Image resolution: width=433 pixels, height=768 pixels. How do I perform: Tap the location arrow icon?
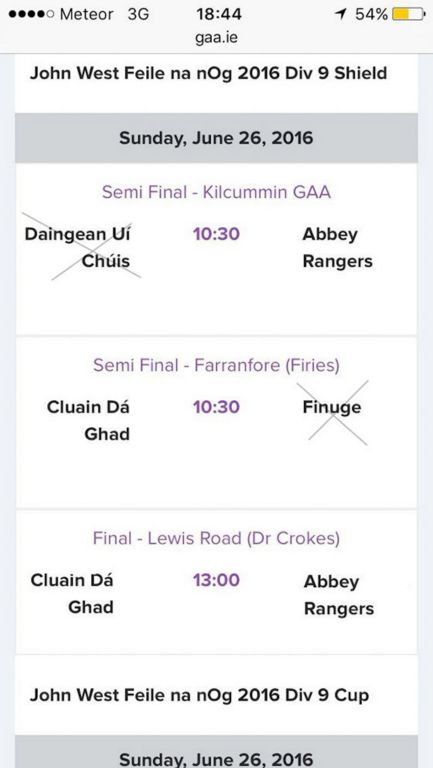click(340, 15)
